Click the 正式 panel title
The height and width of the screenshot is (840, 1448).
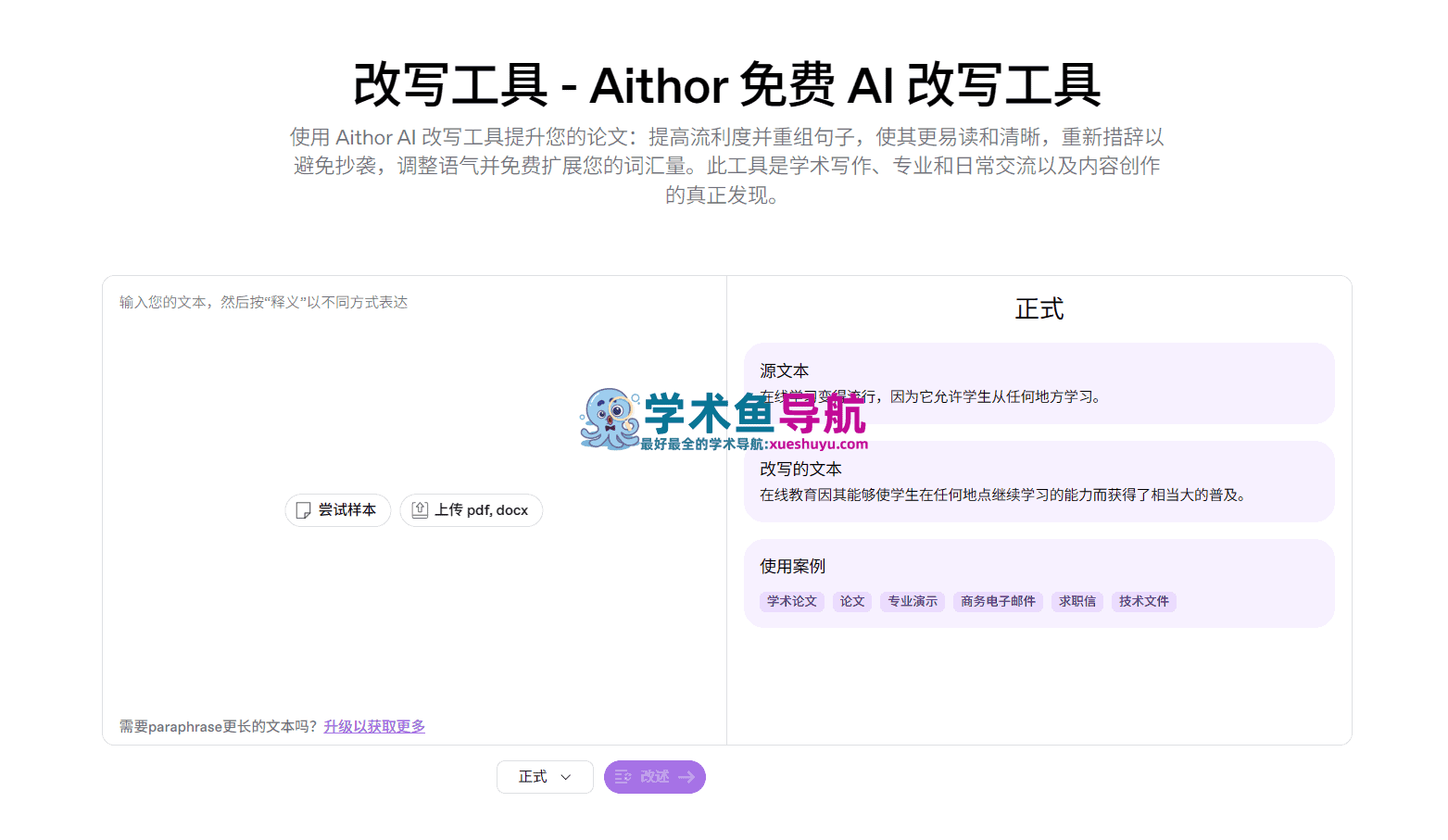coord(1039,309)
